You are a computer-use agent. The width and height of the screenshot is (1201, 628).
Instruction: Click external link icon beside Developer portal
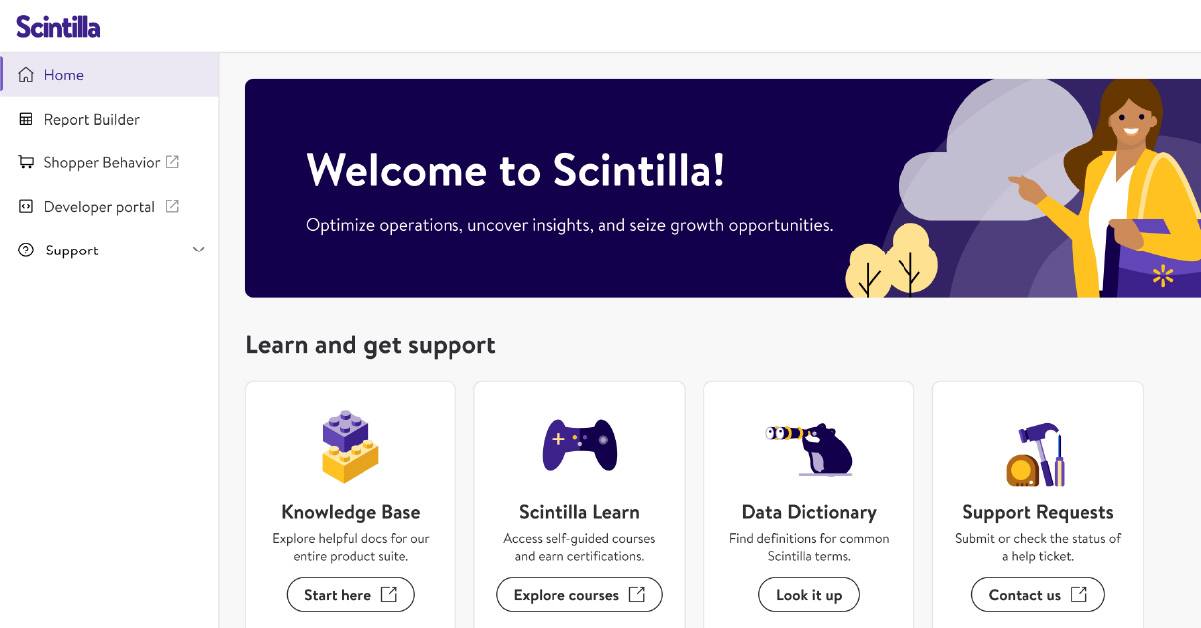coord(172,206)
